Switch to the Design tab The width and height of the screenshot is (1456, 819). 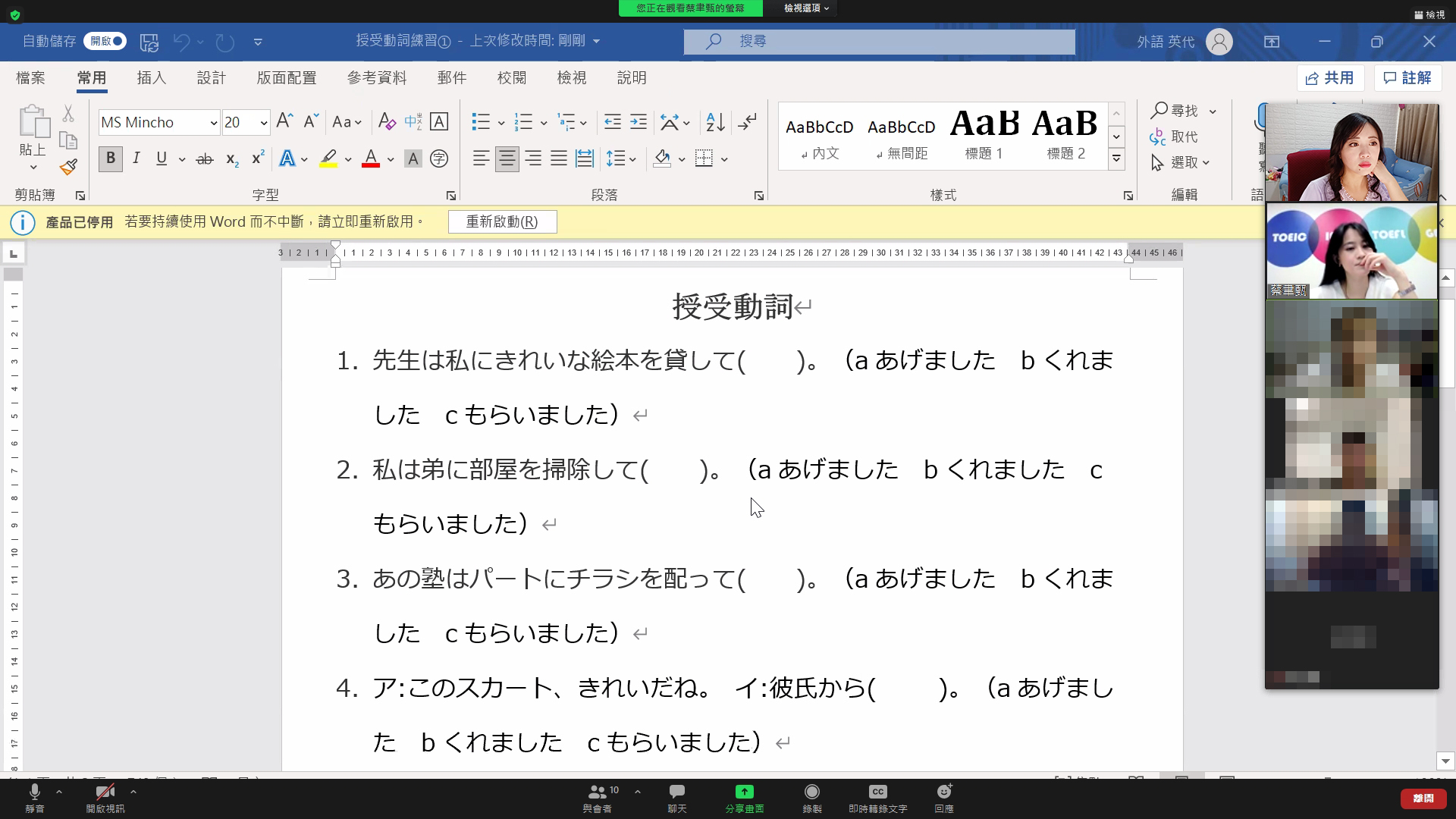[211, 78]
